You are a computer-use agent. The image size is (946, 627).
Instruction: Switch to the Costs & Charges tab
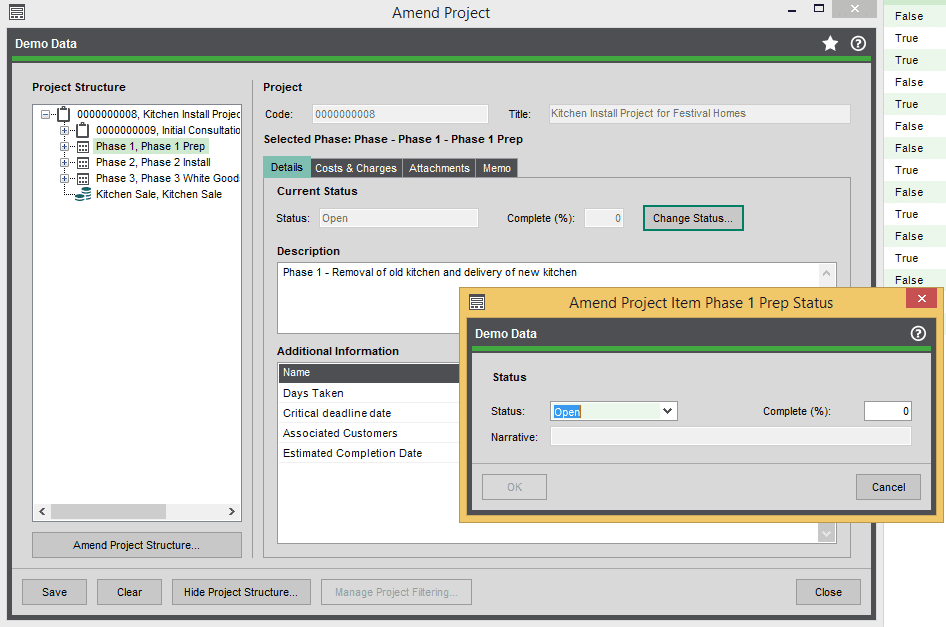(x=356, y=168)
